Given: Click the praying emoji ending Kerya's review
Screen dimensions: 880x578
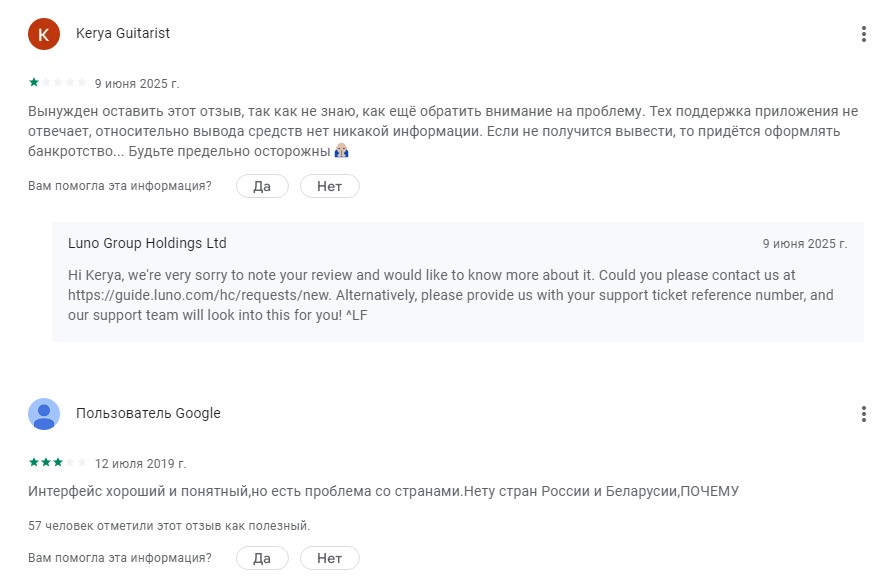Looking at the screenshot, I should [341, 152].
